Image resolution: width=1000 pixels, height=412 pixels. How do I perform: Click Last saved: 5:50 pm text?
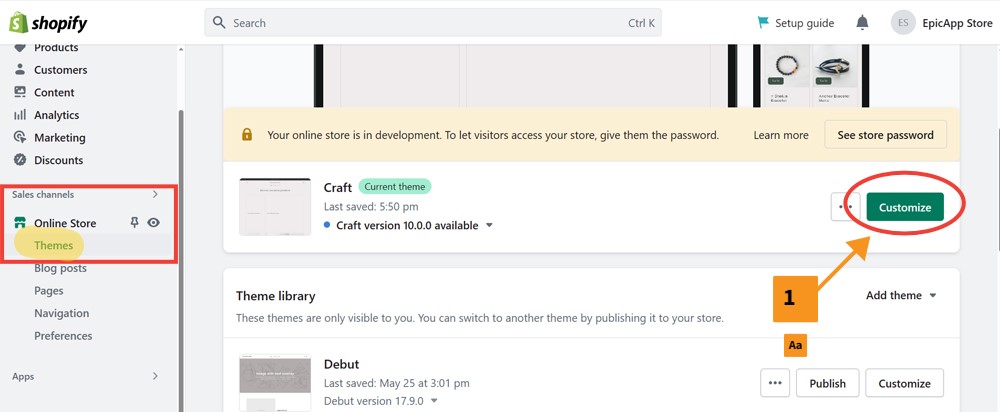(371, 207)
